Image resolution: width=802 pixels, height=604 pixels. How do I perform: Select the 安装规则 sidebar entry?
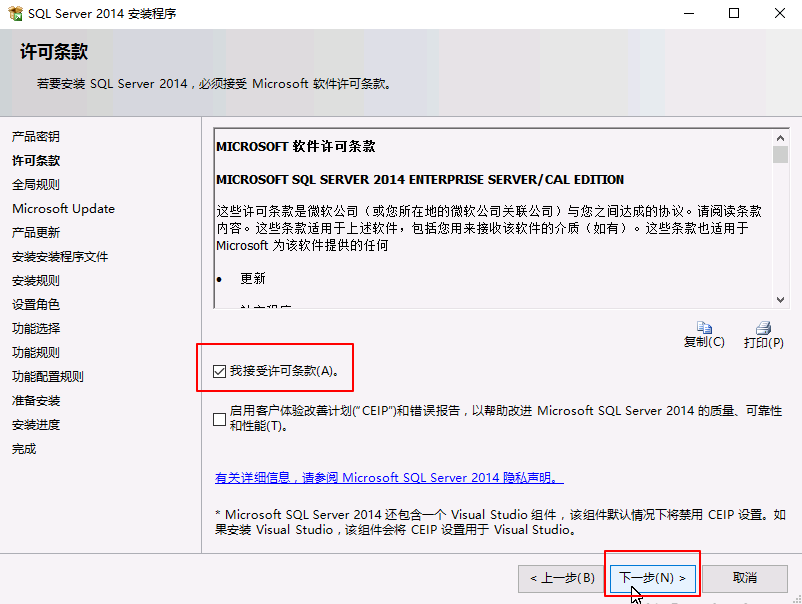pyautogui.click(x=35, y=280)
